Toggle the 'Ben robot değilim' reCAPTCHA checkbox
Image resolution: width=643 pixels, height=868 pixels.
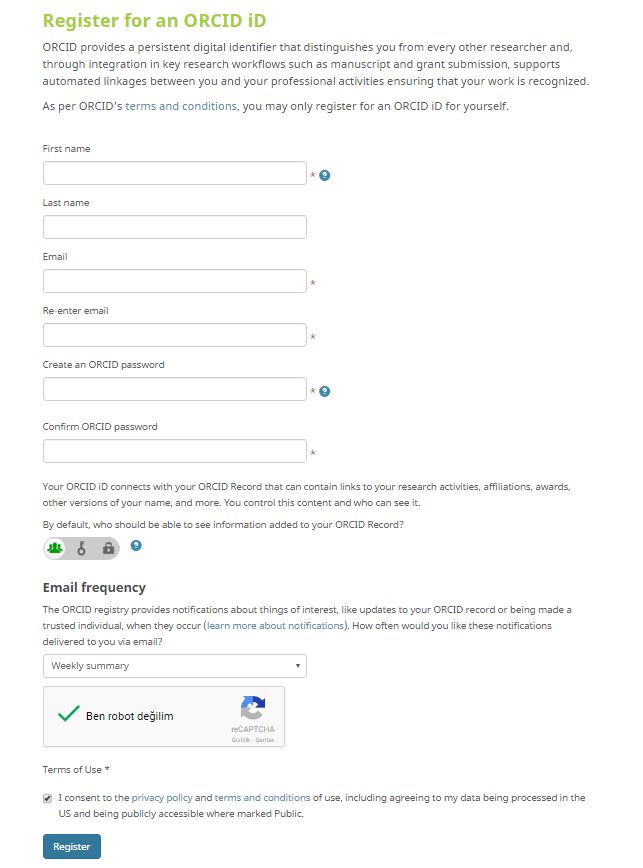68,715
